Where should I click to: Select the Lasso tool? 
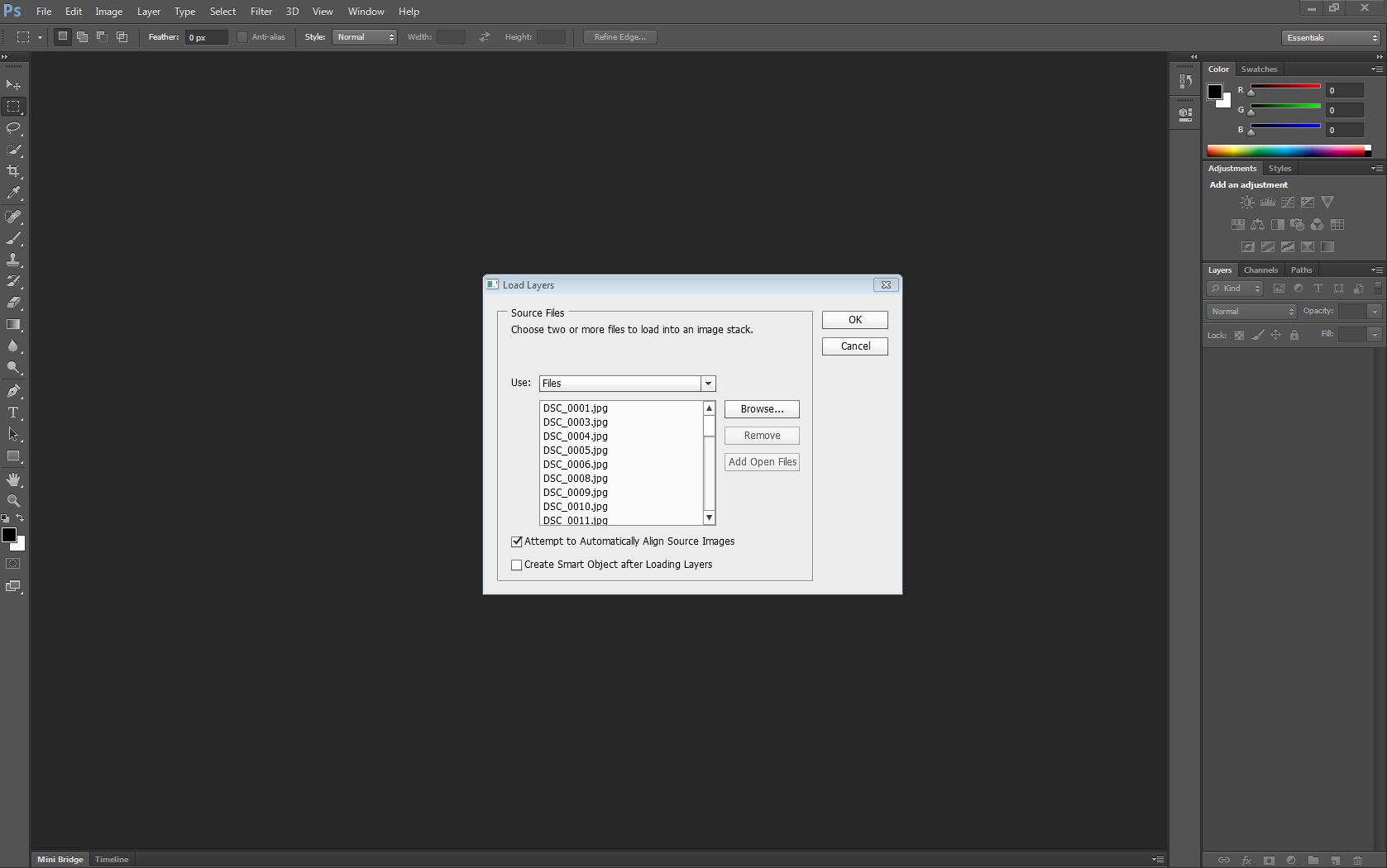pyautogui.click(x=13, y=128)
